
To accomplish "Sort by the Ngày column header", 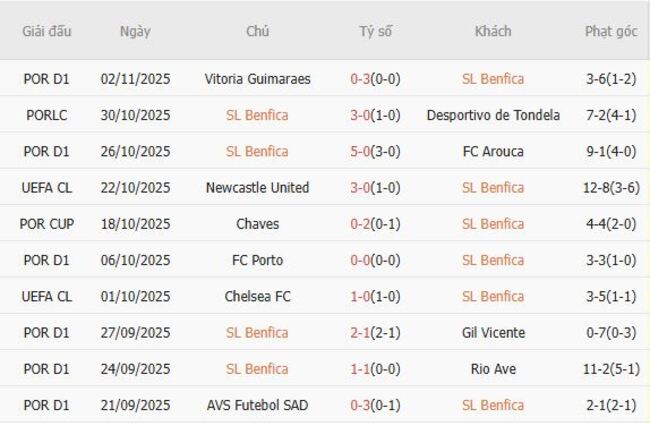I will pyautogui.click(x=135, y=31).
